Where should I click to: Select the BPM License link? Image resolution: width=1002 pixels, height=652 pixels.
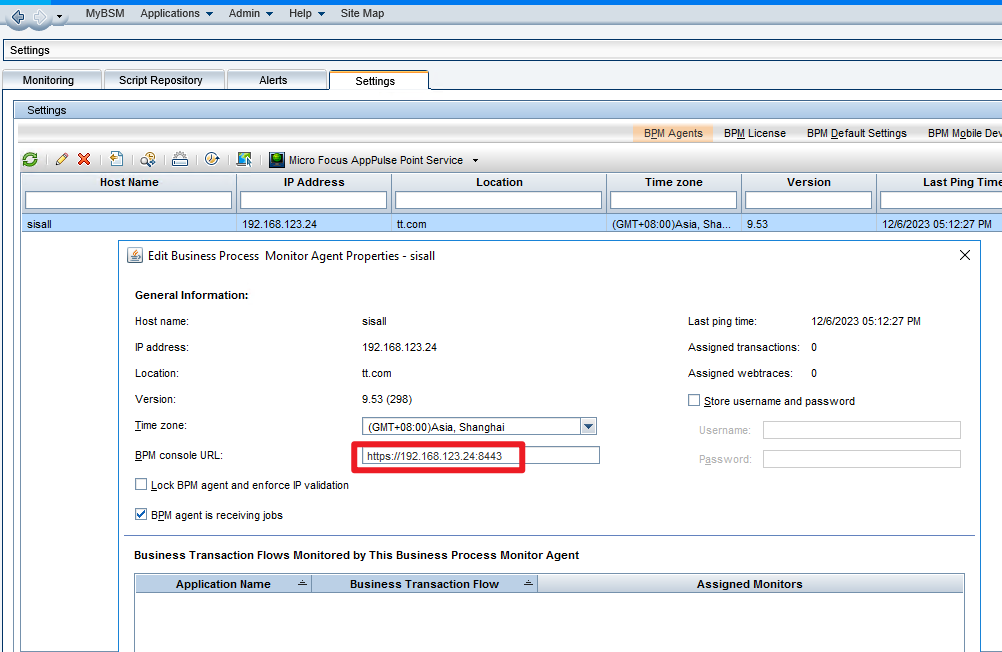754,133
